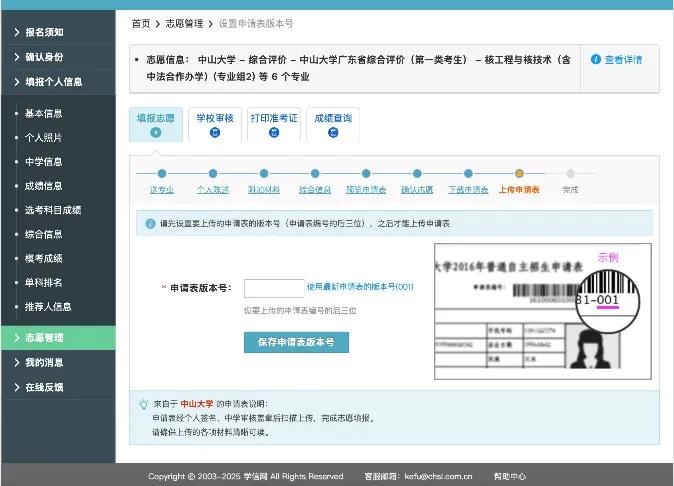Go to 志愿管理 in the breadcrumb

click(184, 24)
